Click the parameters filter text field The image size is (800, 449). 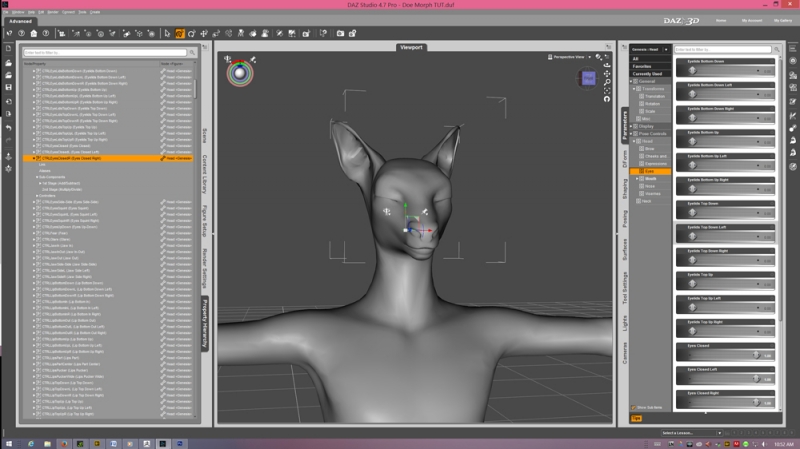[x=724, y=48]
